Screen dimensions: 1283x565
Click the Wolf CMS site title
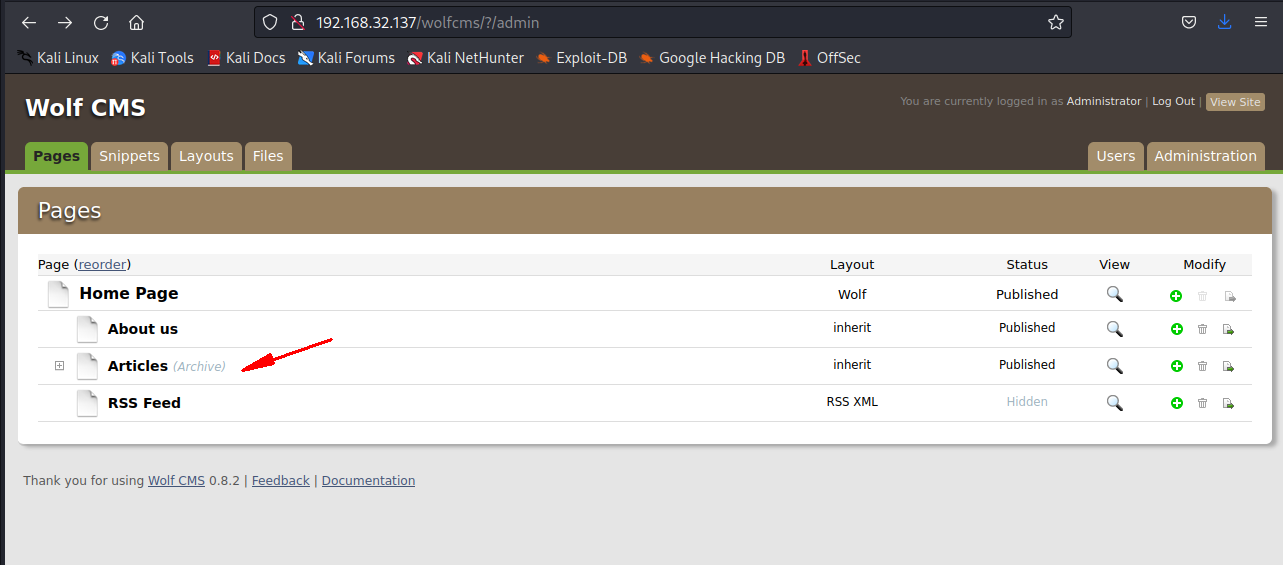point(85,108)
